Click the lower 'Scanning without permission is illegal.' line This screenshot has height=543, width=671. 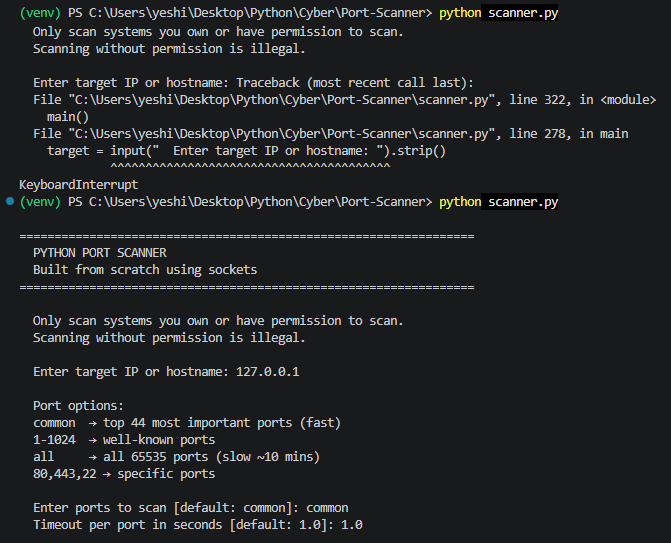tap(169, 338)
